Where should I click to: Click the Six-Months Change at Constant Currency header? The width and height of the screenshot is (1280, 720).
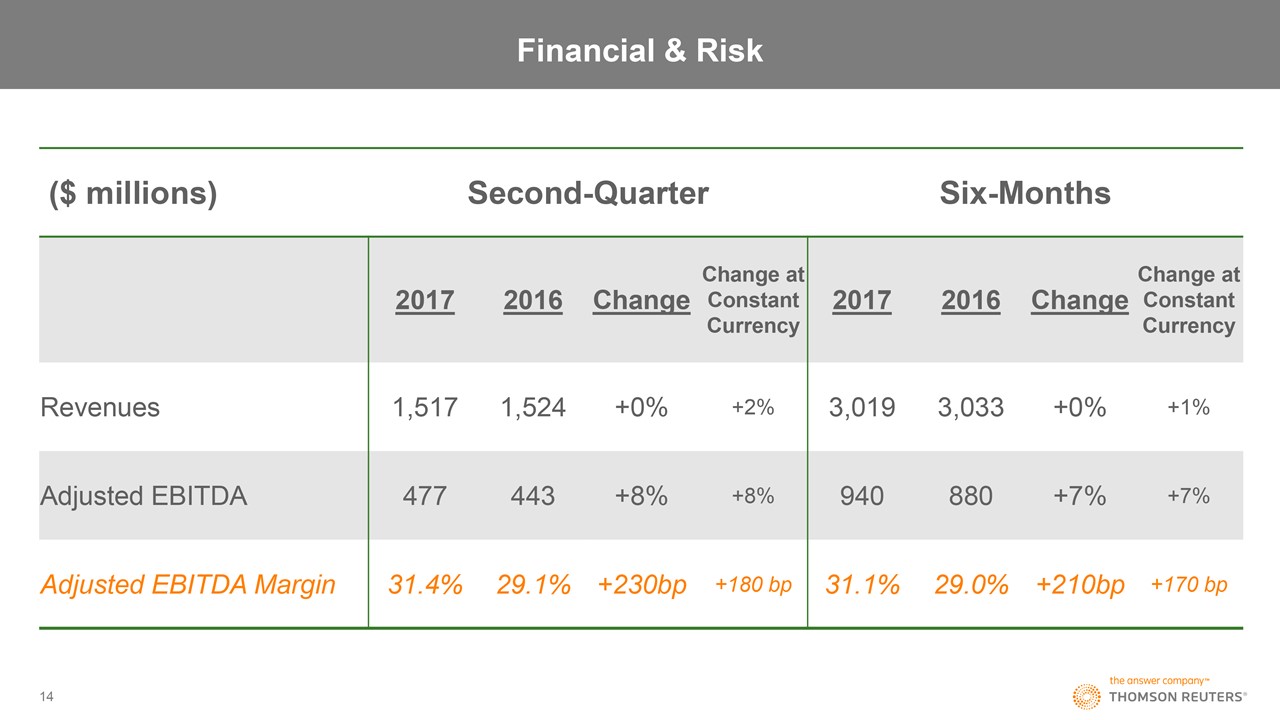point(1189,300)
